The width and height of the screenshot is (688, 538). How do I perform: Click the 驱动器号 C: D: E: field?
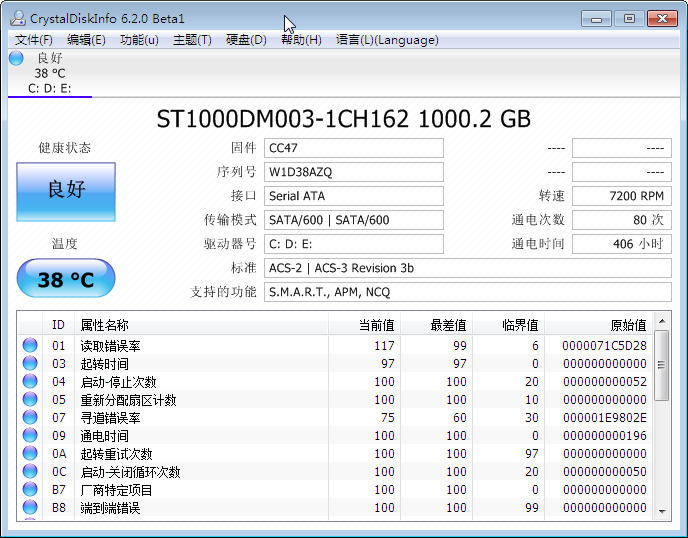click(x=354, y=244)
